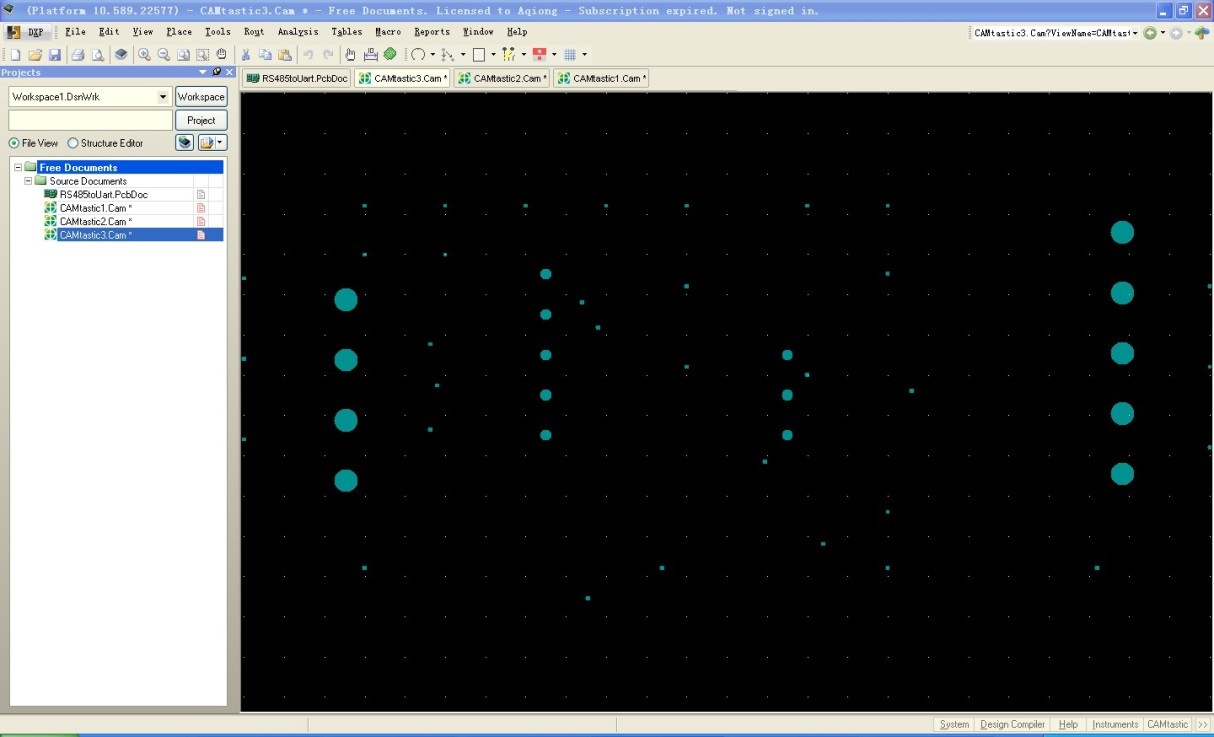This screenshot has width=1214, height=737.
Task: Click the browser back green arrow icon
Action: tap(1151, 33)
